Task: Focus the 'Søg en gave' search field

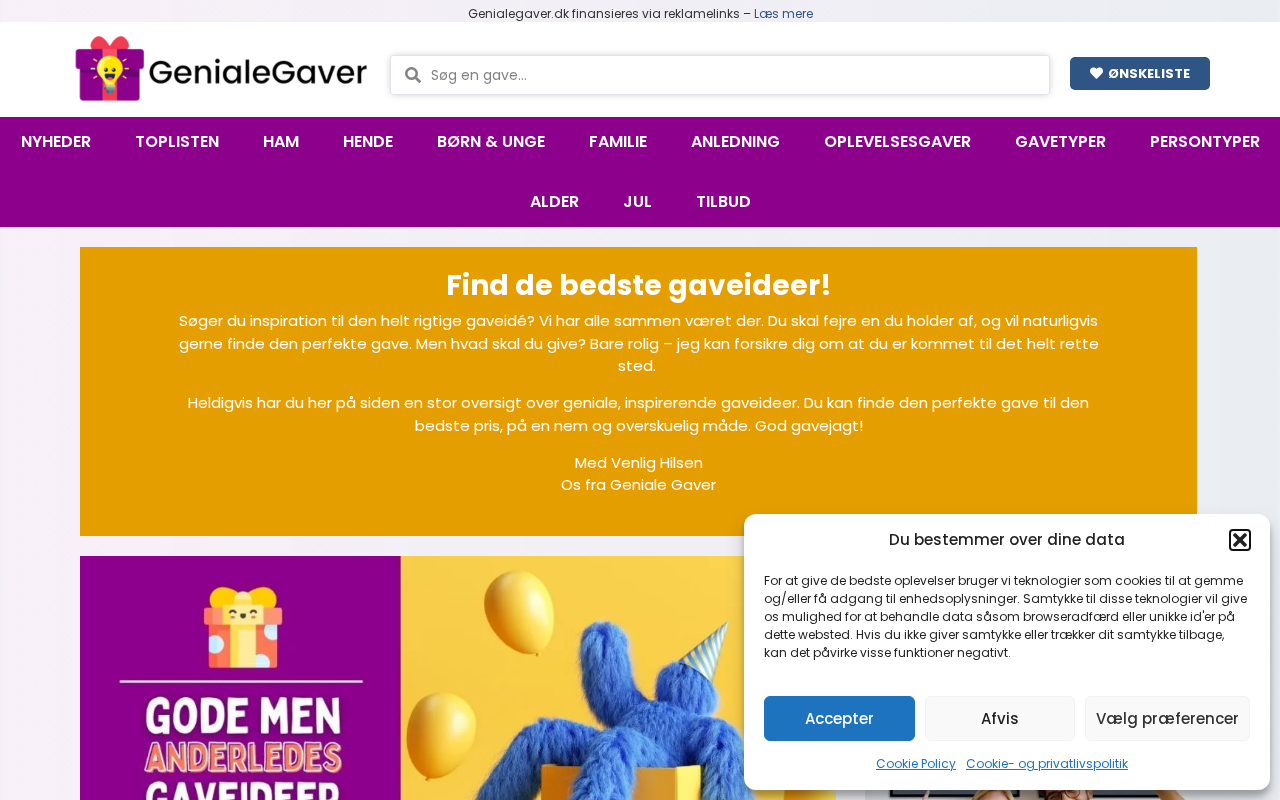Action: [x=720, y=75]
